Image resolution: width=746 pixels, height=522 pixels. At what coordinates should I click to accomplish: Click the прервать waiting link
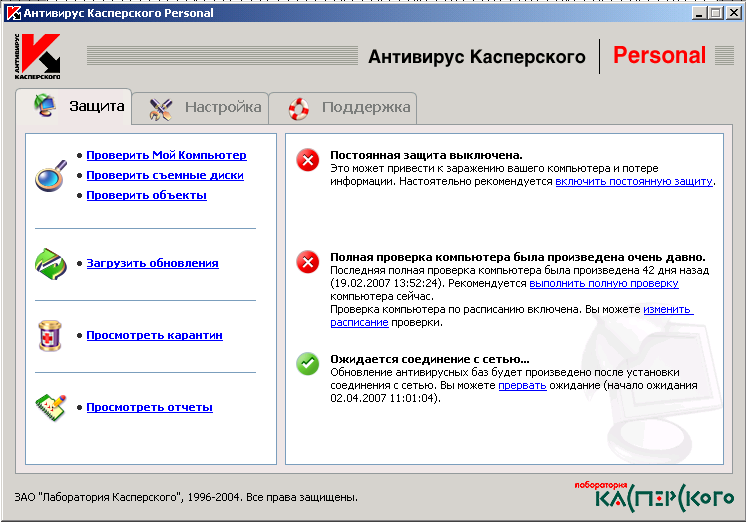[x=522, y=385]
